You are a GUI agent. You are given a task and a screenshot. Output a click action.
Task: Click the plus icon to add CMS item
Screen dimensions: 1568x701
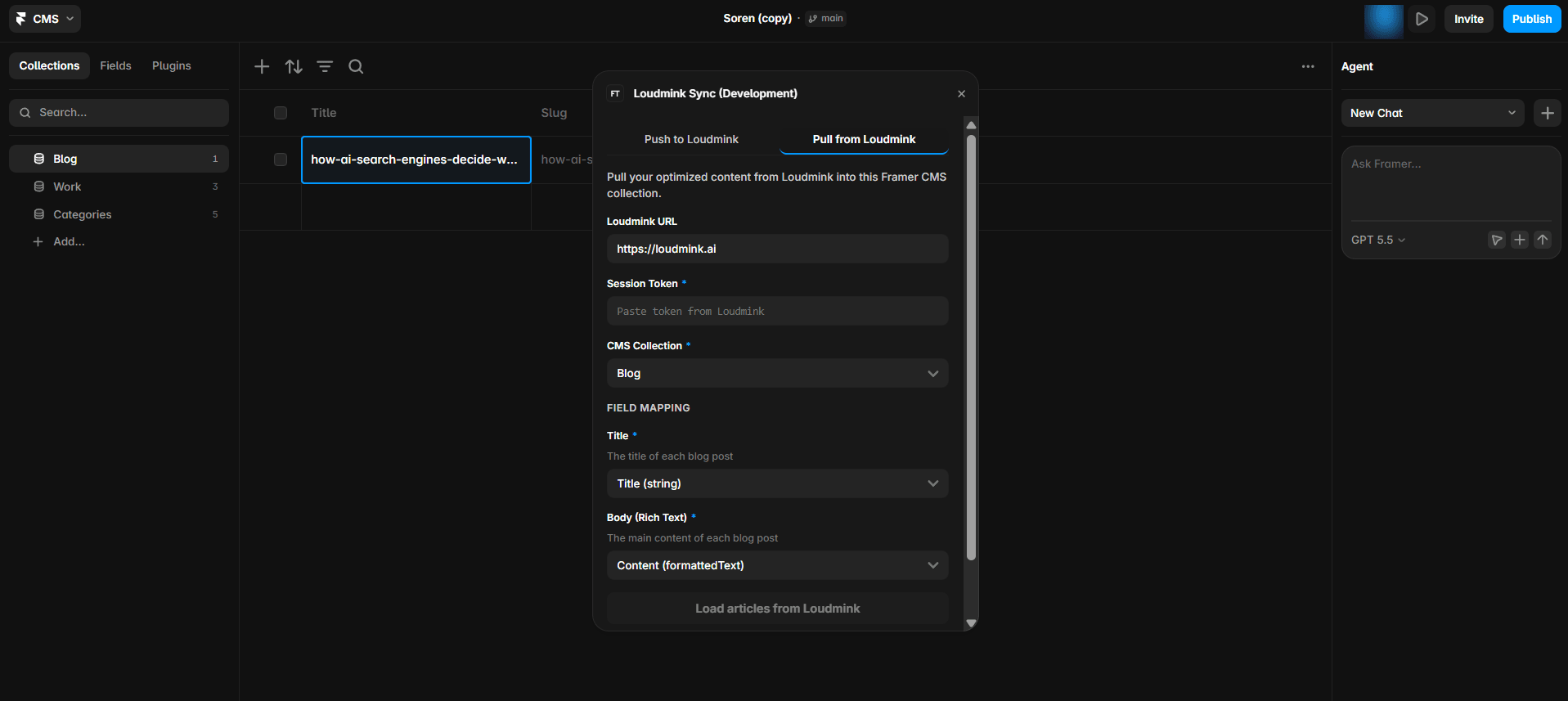tap(262, 66)
